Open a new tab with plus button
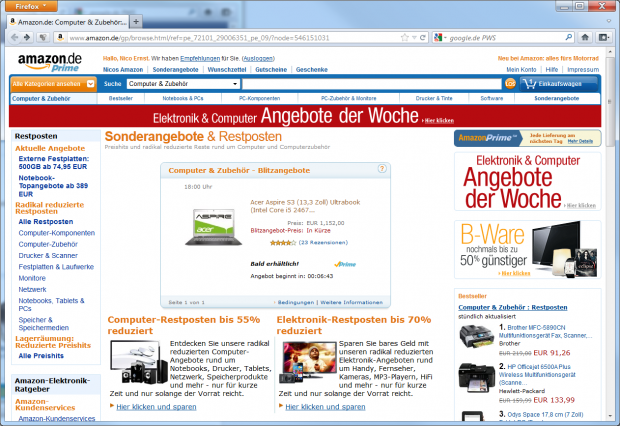The height and width of the screenshot is (426, 620). click(x=136, y=21)
